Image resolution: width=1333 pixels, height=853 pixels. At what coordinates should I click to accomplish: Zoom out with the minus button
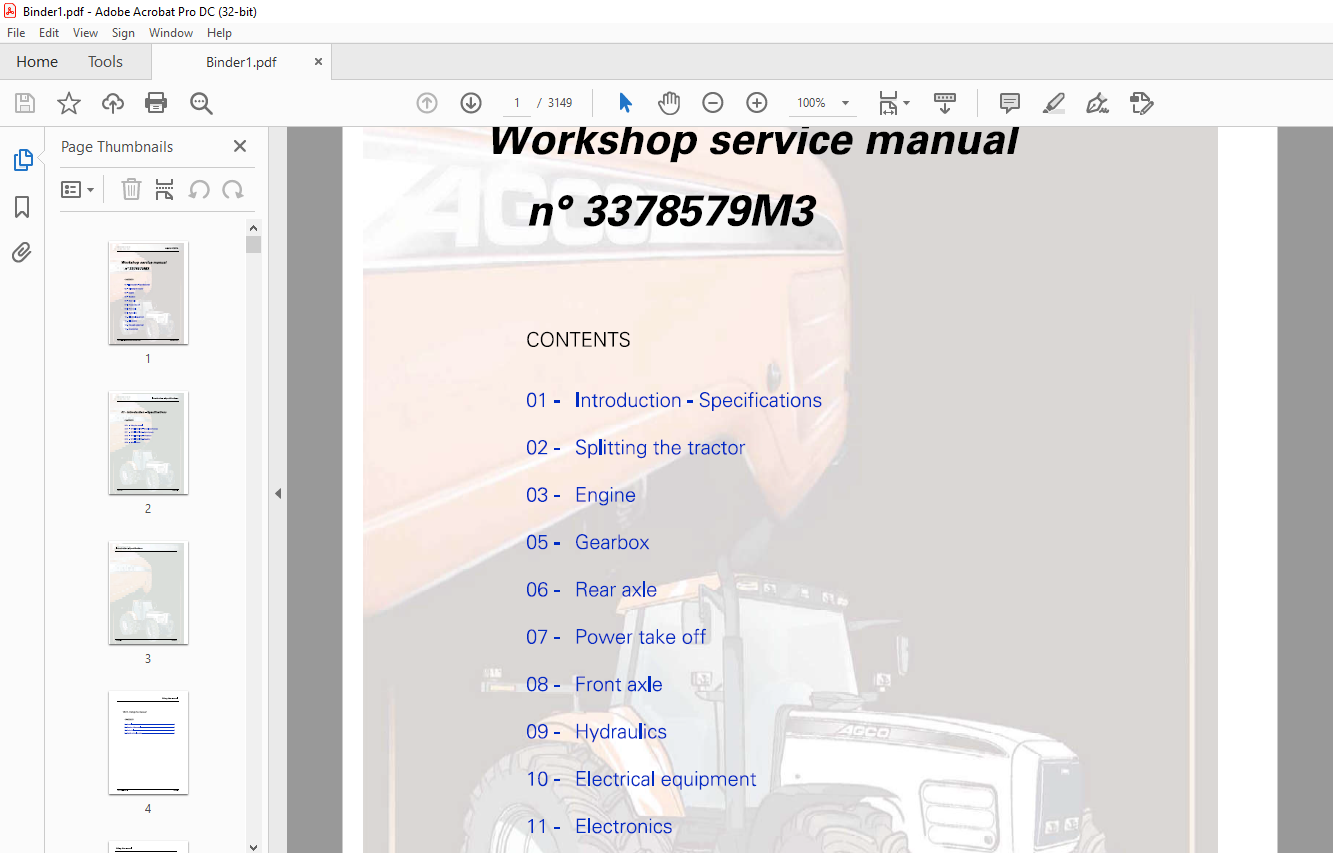click(713, 103)
